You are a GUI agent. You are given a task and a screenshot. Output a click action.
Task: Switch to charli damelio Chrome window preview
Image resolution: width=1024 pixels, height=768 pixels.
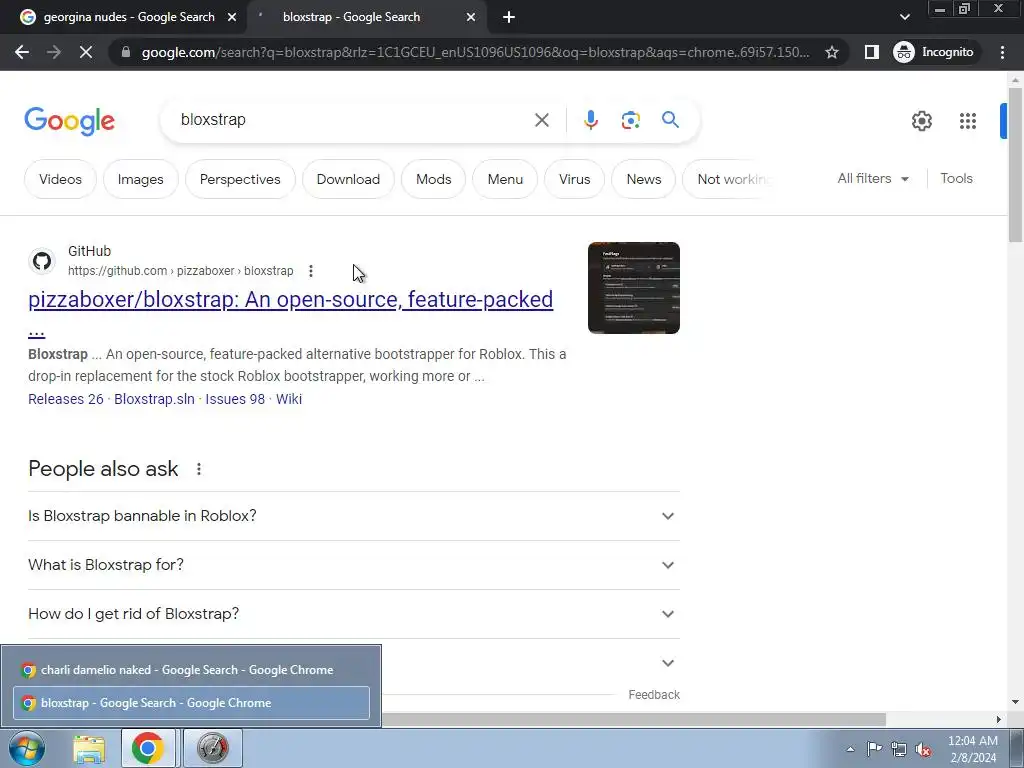pyautogui.click(x=191, y=670)
